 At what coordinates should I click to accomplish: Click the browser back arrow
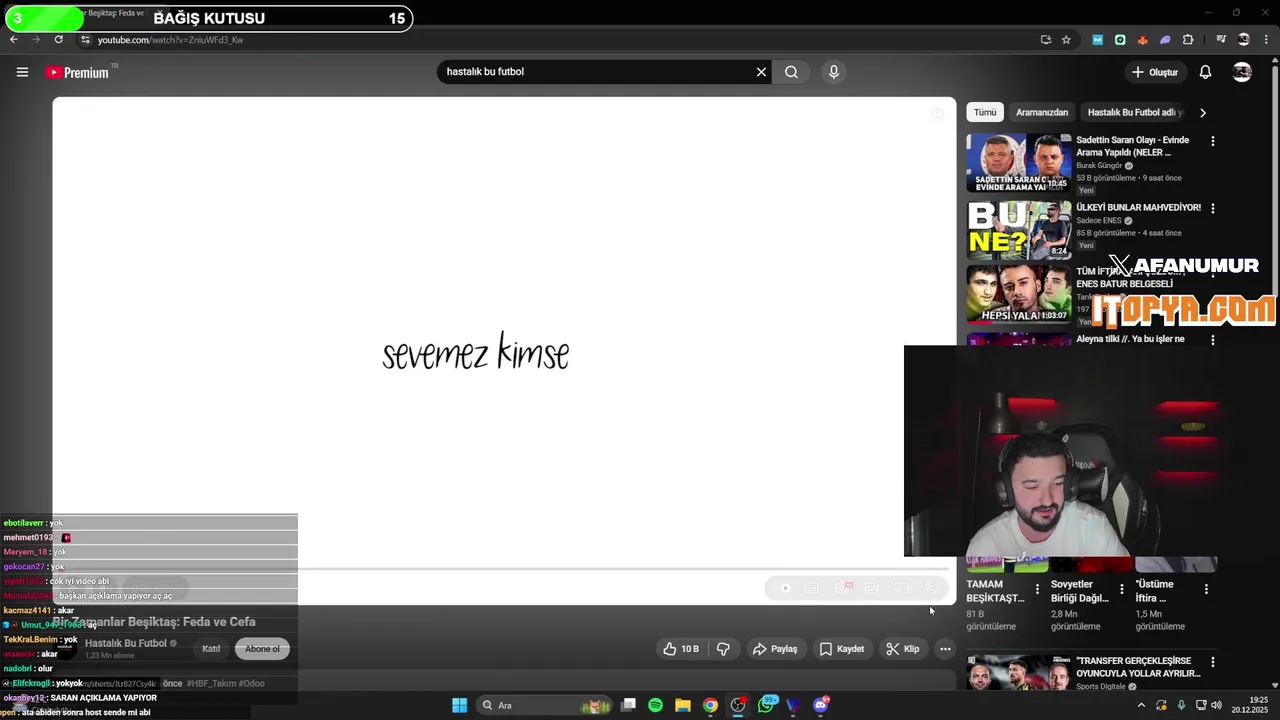13,40
